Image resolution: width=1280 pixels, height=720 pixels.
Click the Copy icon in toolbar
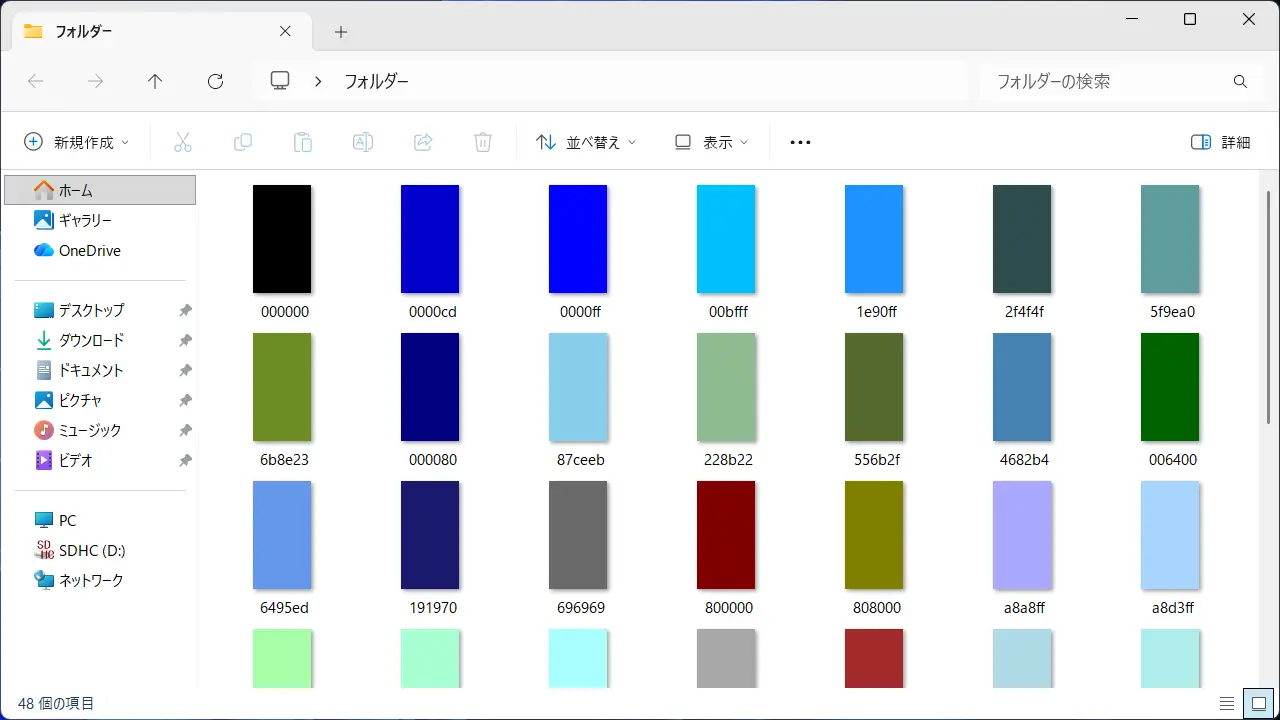click(242, 142)
